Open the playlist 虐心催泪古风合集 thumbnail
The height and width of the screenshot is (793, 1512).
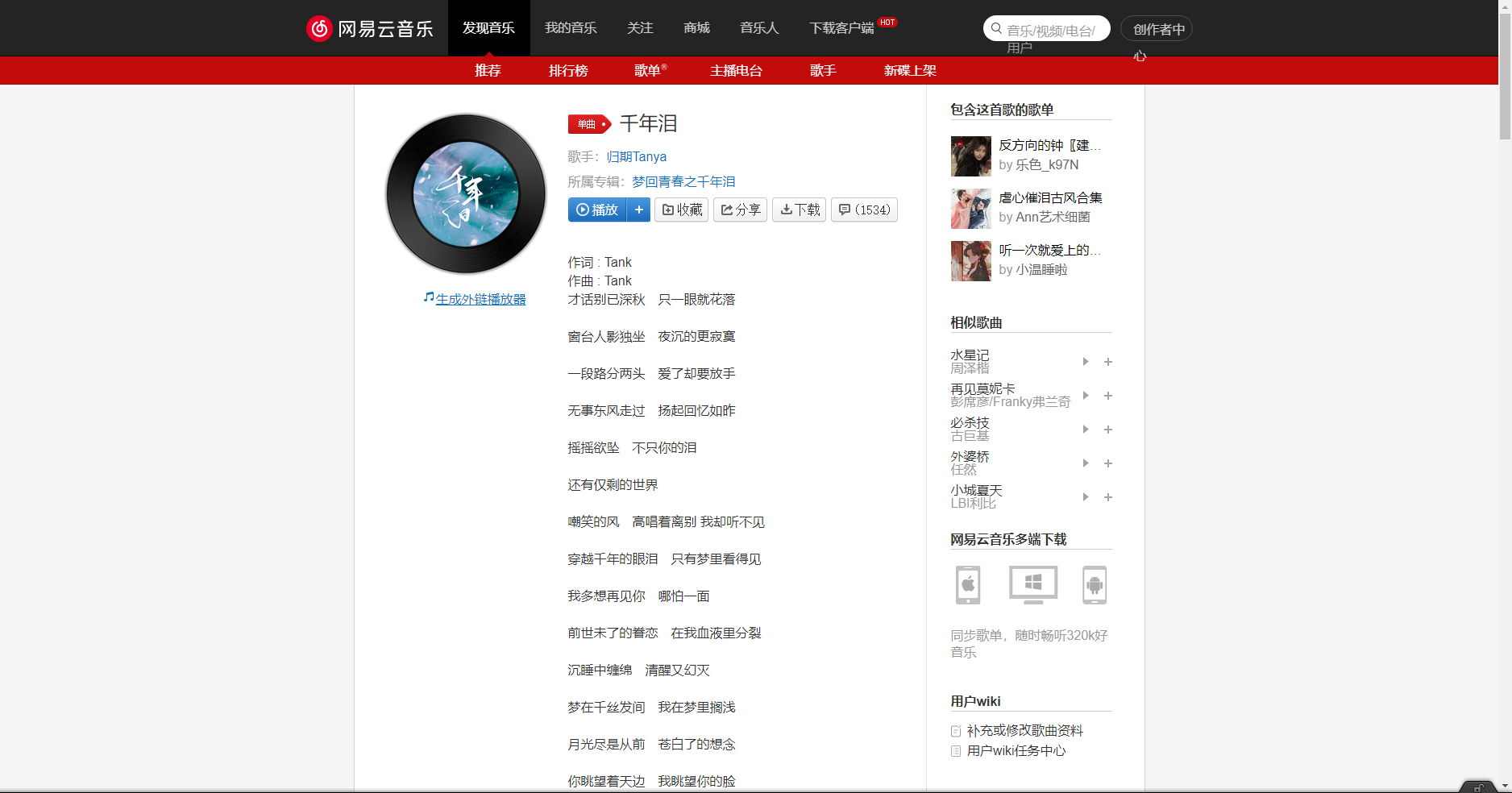(970, 209)
